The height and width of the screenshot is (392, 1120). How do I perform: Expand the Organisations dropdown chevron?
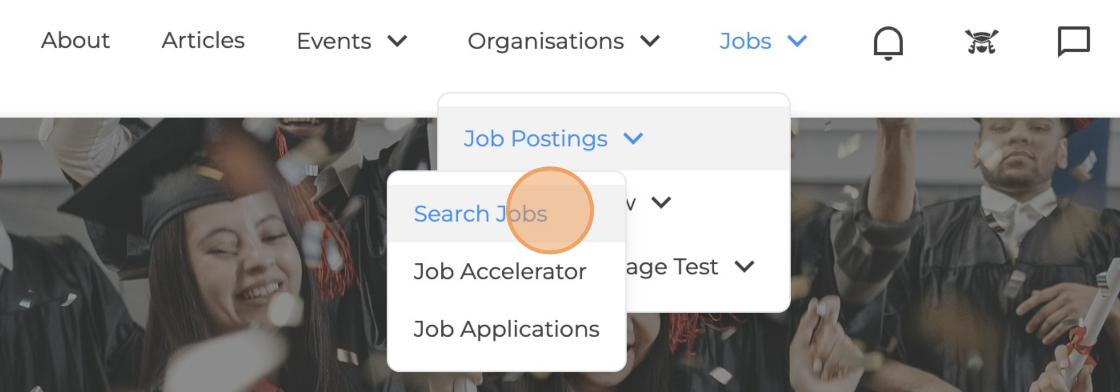649,41
